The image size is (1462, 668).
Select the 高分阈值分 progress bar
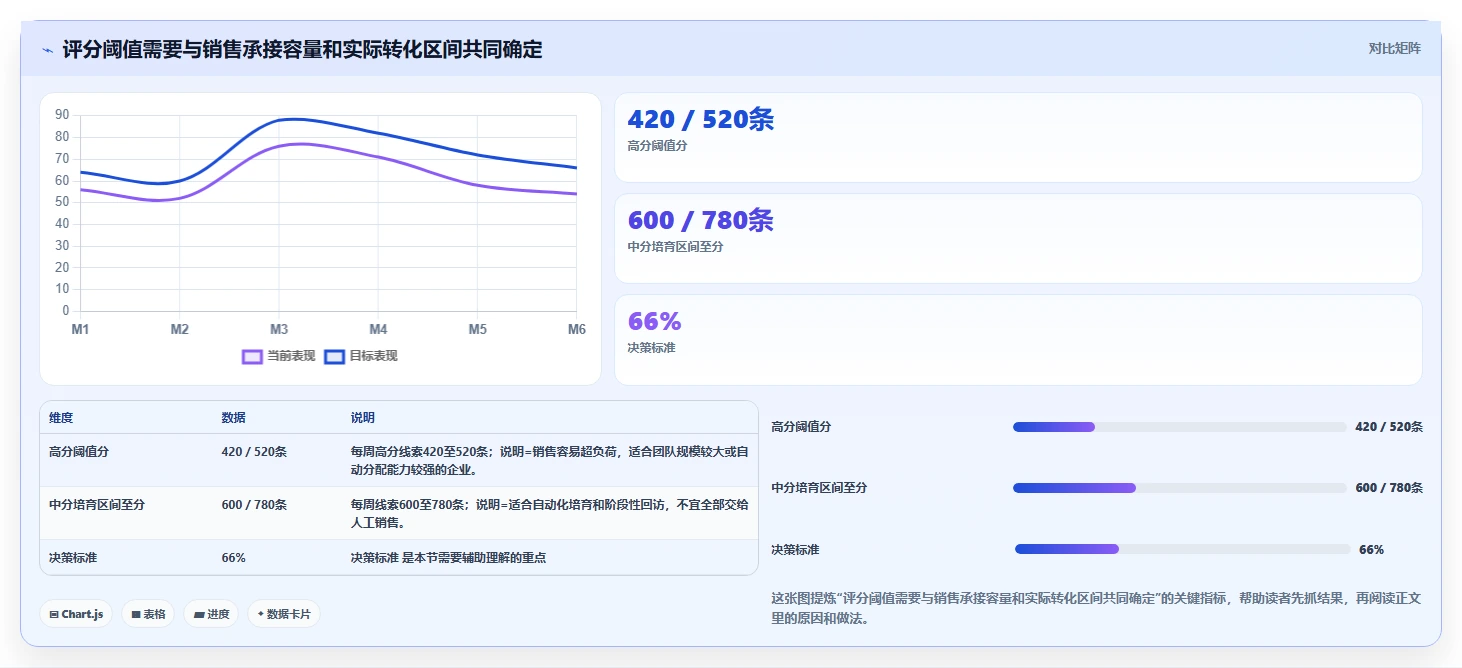coord(1180,427)
